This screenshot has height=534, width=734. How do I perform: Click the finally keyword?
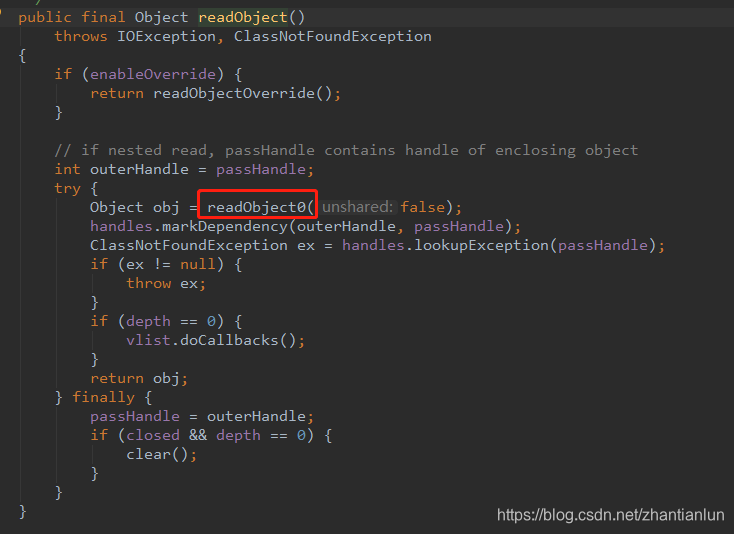(x=103, y=397)
